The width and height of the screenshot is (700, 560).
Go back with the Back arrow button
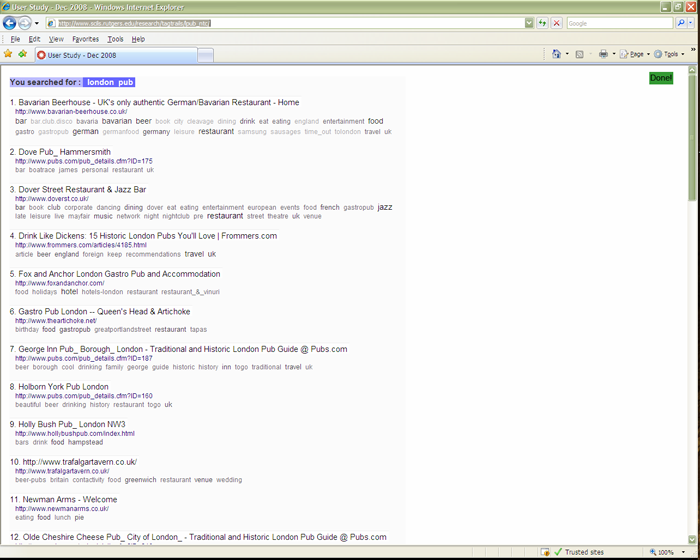point(9,23)
